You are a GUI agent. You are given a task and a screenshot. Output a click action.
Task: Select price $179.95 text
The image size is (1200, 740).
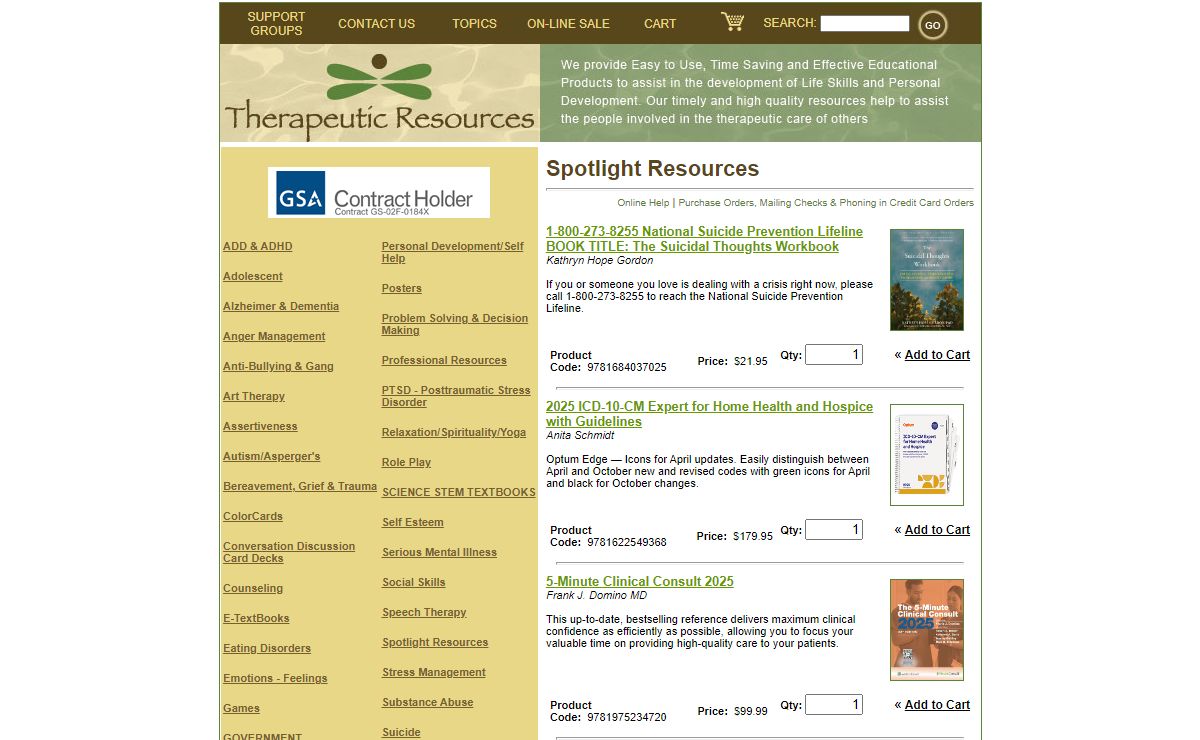coord(753,536)
